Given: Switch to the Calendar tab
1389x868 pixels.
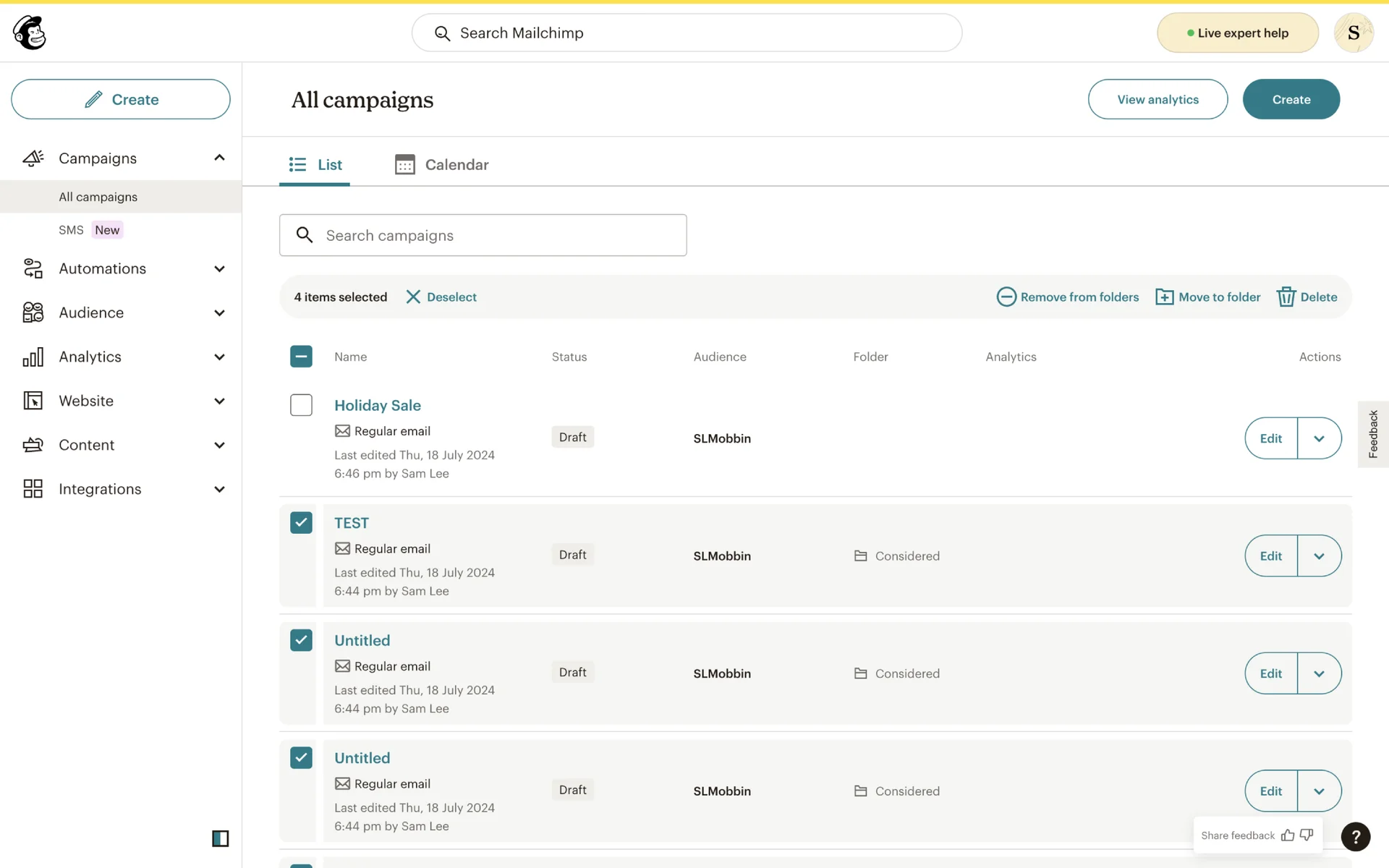Looking at the screenshot, I should tap(442, 165).
